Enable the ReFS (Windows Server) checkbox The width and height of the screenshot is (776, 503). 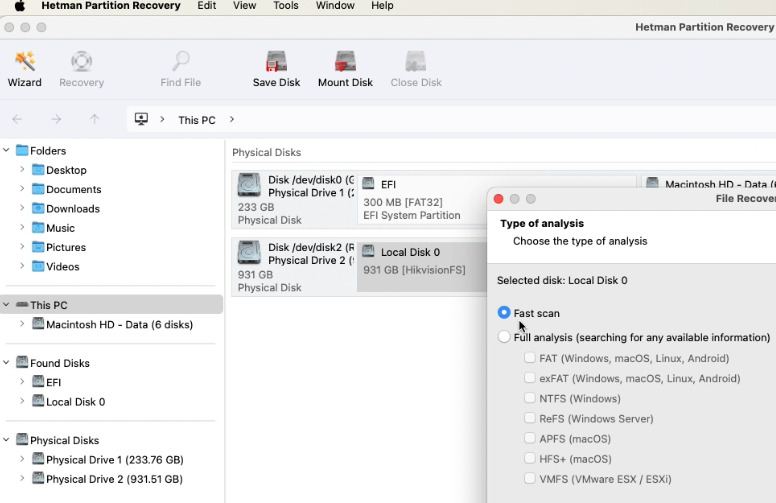pyautogui.click(x=530, y=418)
